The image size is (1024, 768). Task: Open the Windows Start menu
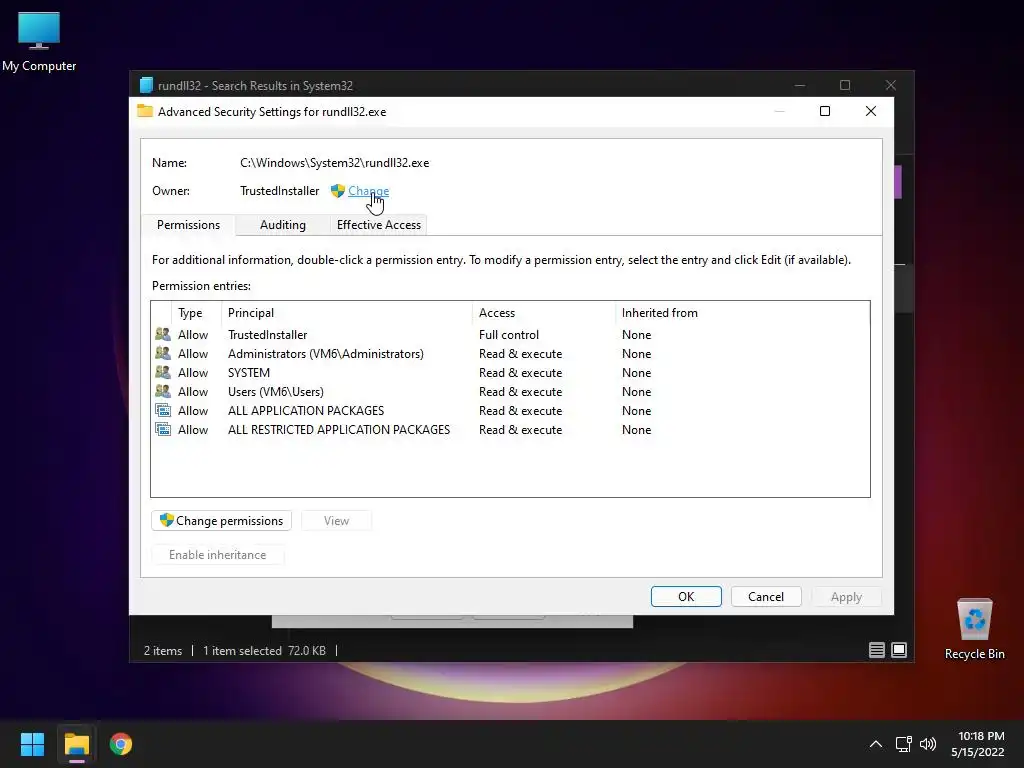pos(32,744)
